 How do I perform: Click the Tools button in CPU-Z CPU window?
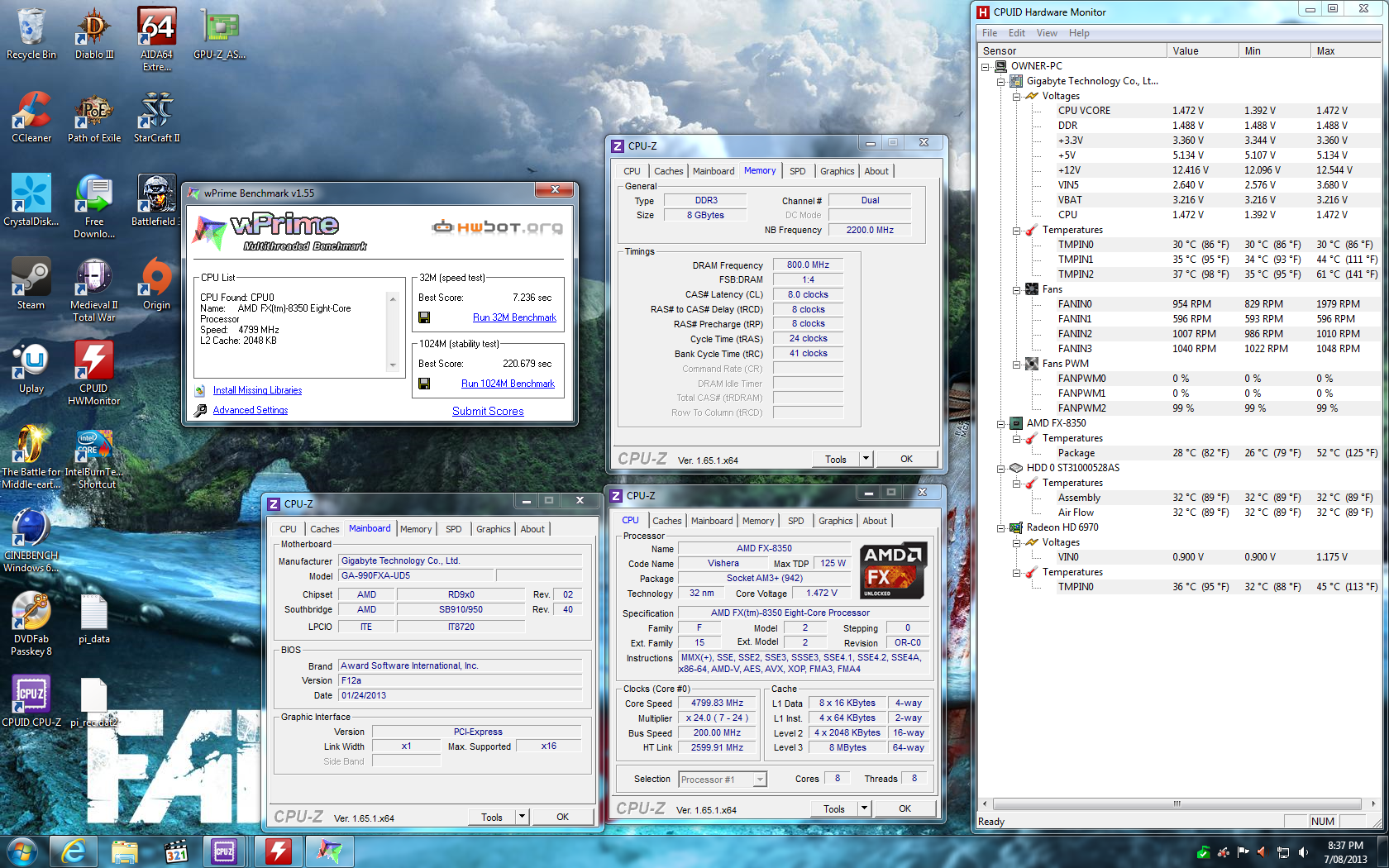tap(834, 808)
